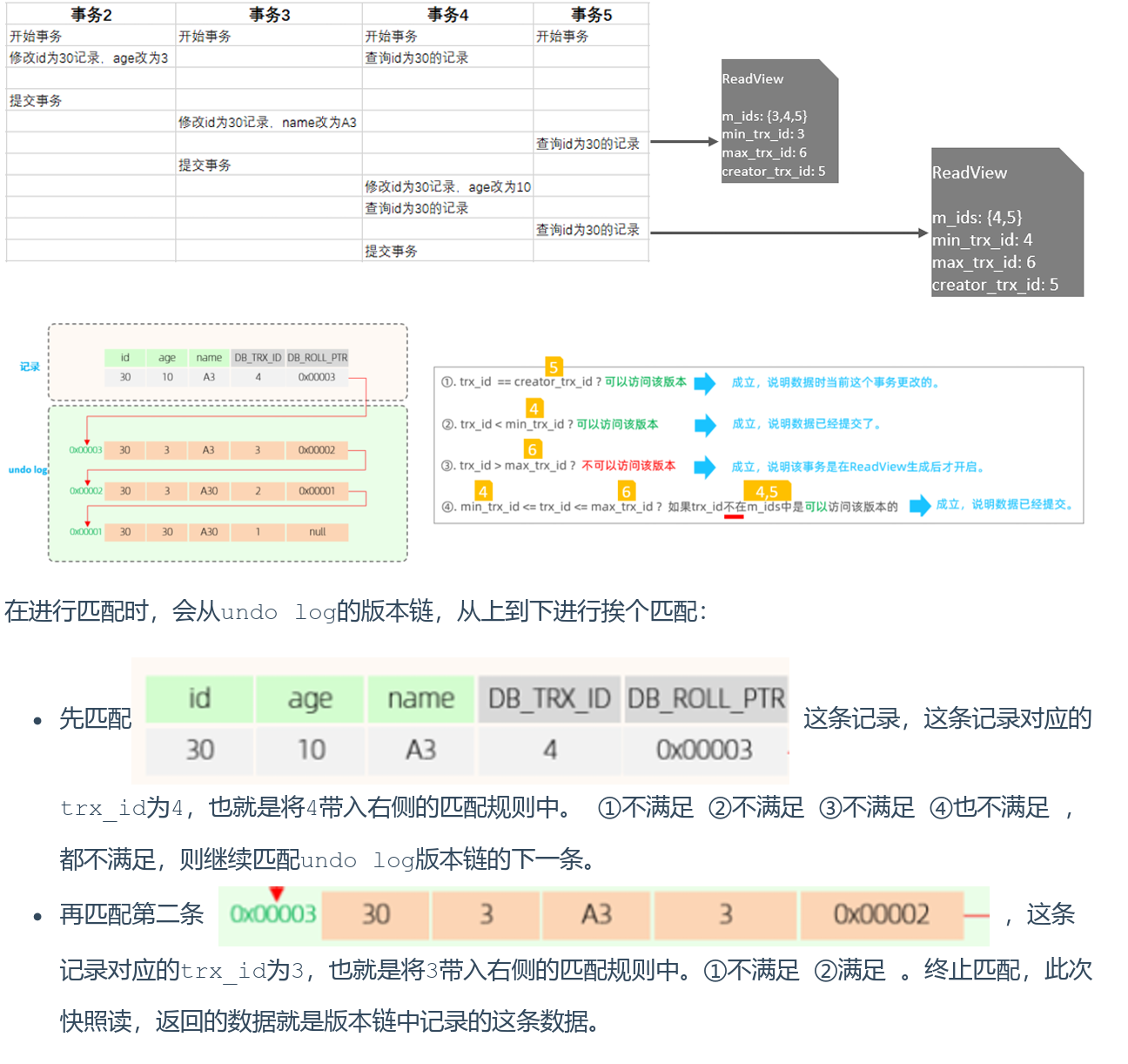Screen dimensions: 1128x1064
Task: Click creator_trx_id: 5 in the {3,4,5} ReadView
Action: [774, 172]
